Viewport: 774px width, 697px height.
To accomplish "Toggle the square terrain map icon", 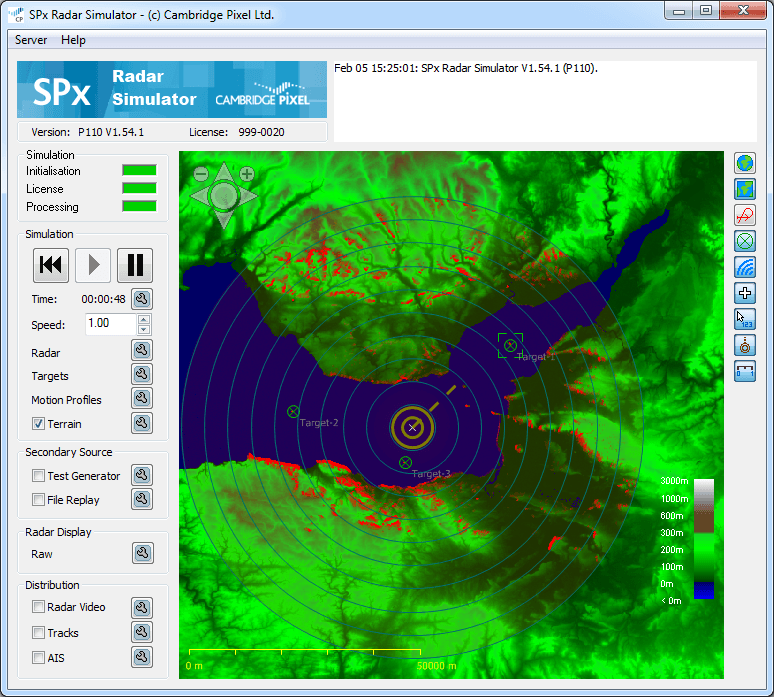I will 744,189.
